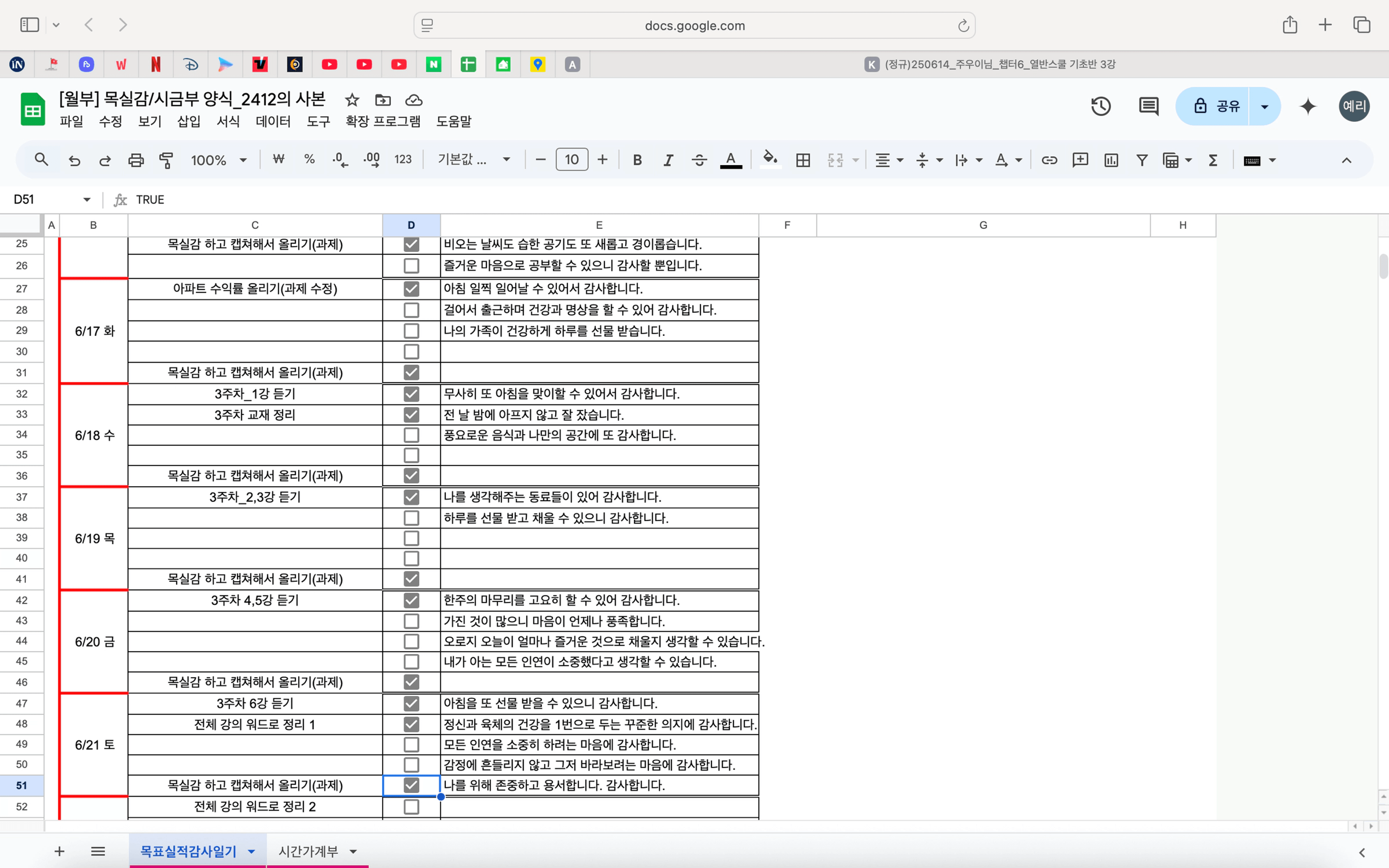This screenshot has width=1389, height=868.
Task: Collapse the toolbar with up chevron
Action: [x=1347, y=160]
